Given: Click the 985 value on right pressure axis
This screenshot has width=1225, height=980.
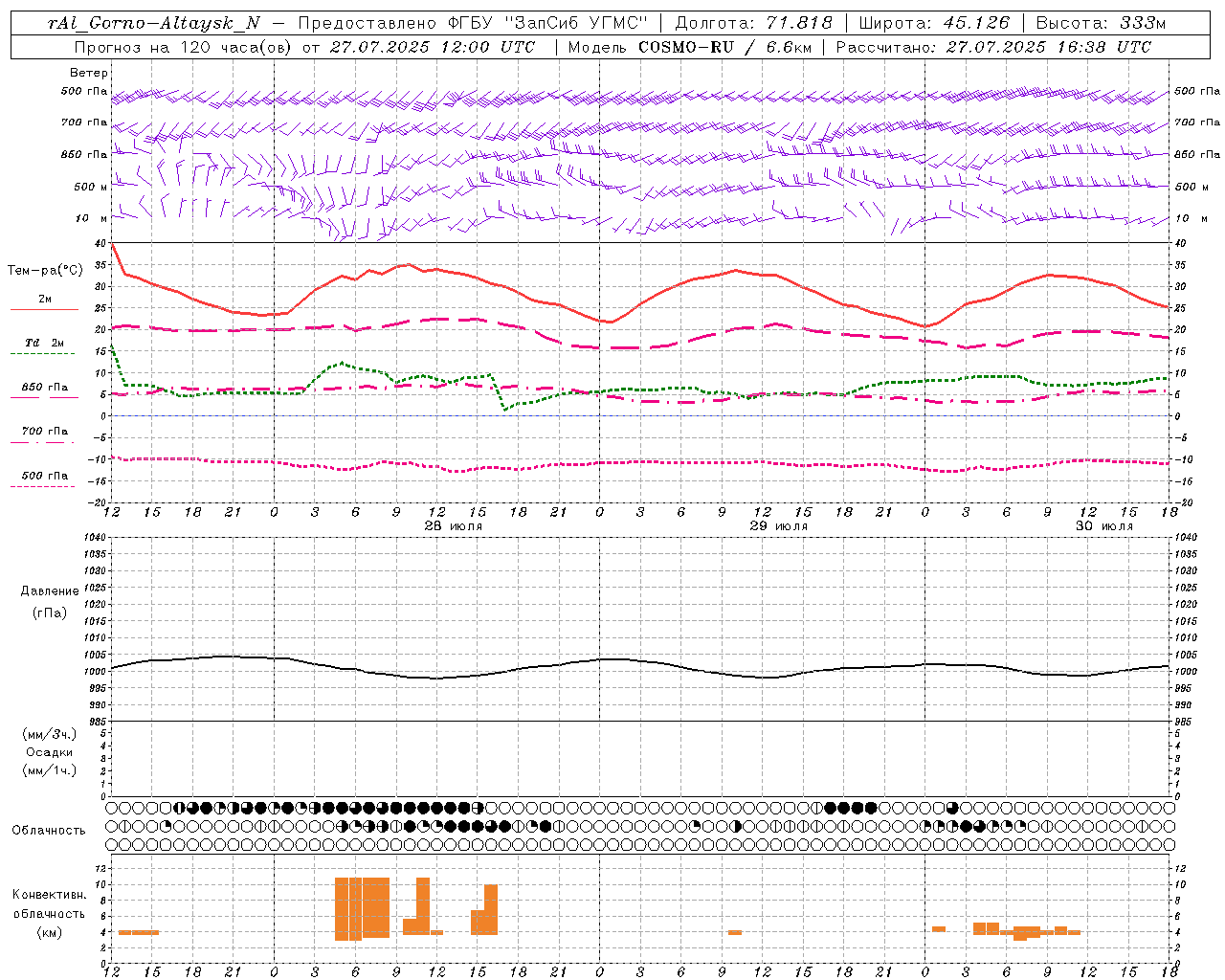Looking at the screenshot, I should coord(1185,722).
